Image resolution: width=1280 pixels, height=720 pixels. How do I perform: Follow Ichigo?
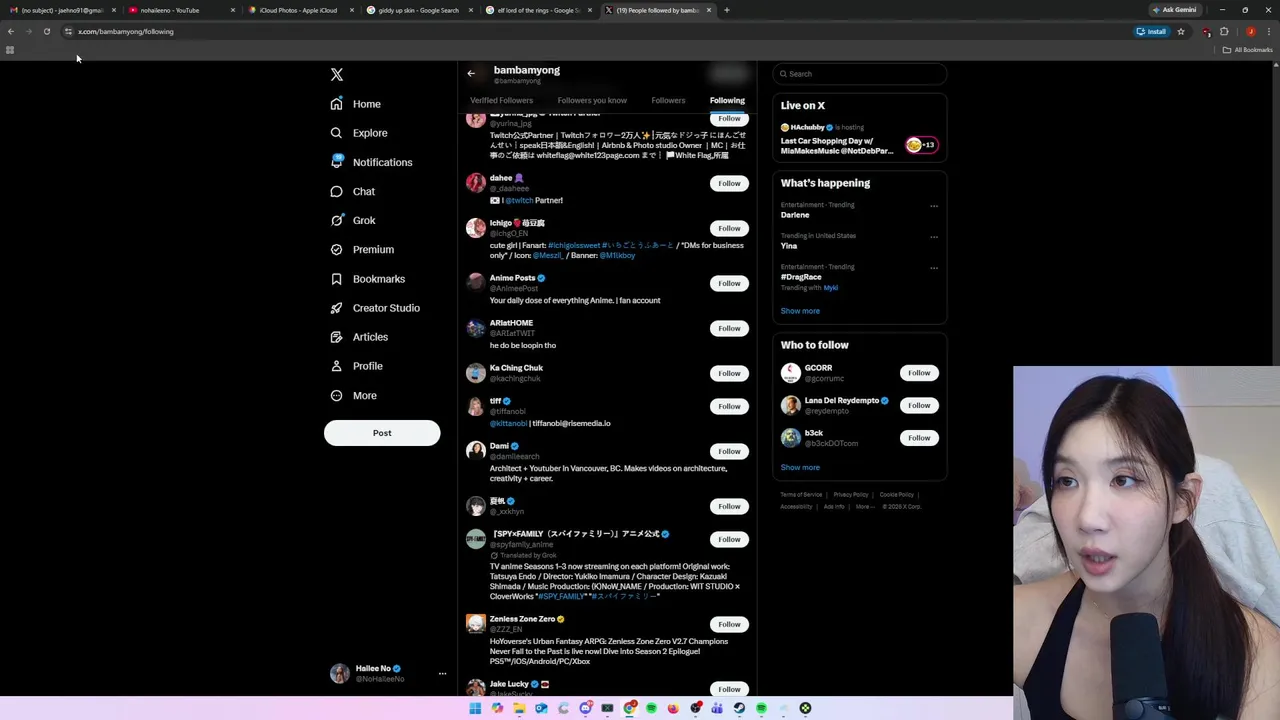point(729,228)
